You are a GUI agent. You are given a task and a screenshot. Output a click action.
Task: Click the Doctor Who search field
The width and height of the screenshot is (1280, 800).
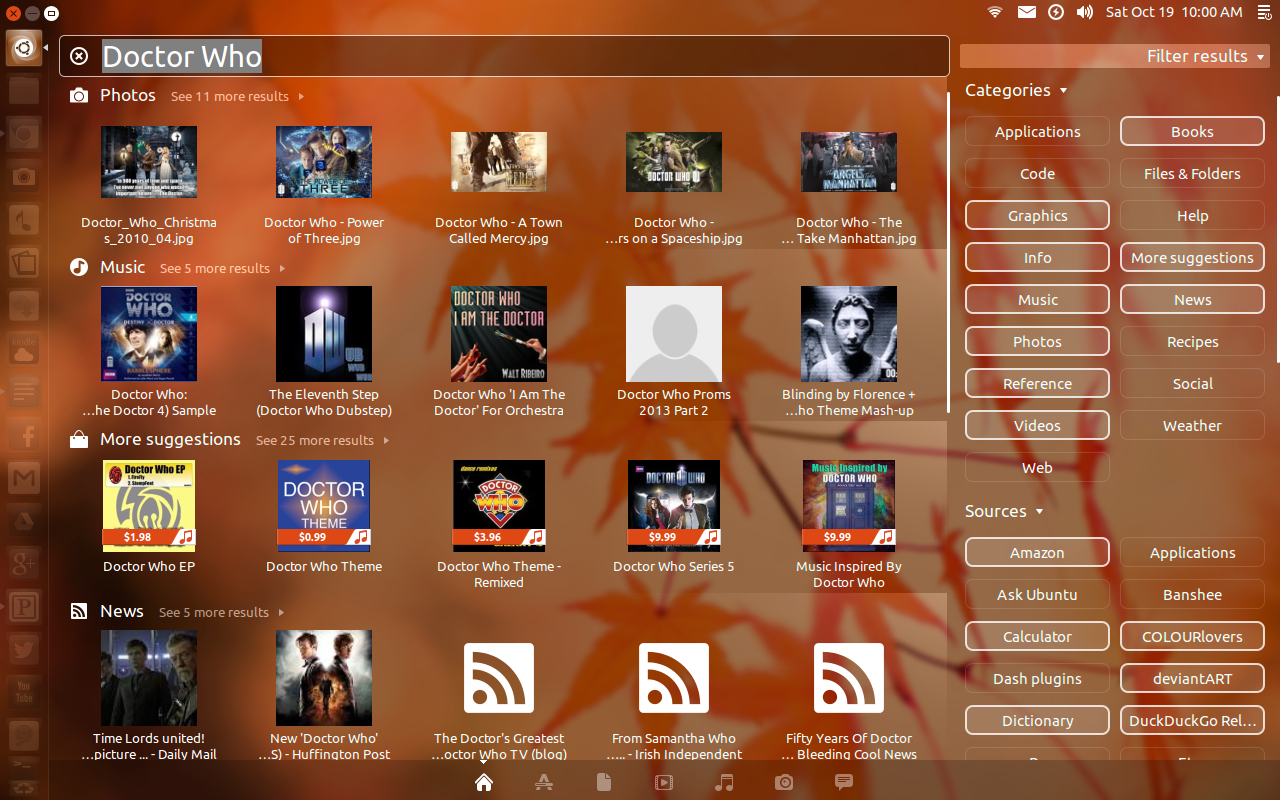[x=504, y=56]
